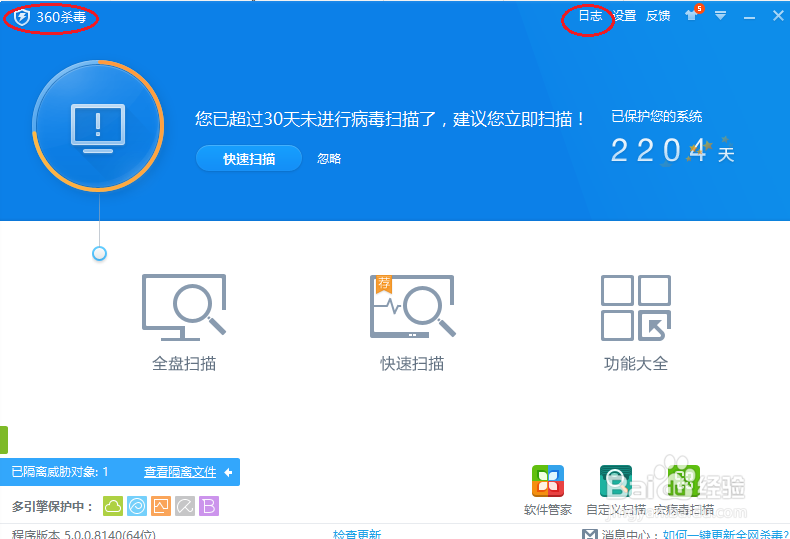Viewport: 790px width, 539px height.
Task: Open the 日志 log menu
Action: [x=590, y=16]
